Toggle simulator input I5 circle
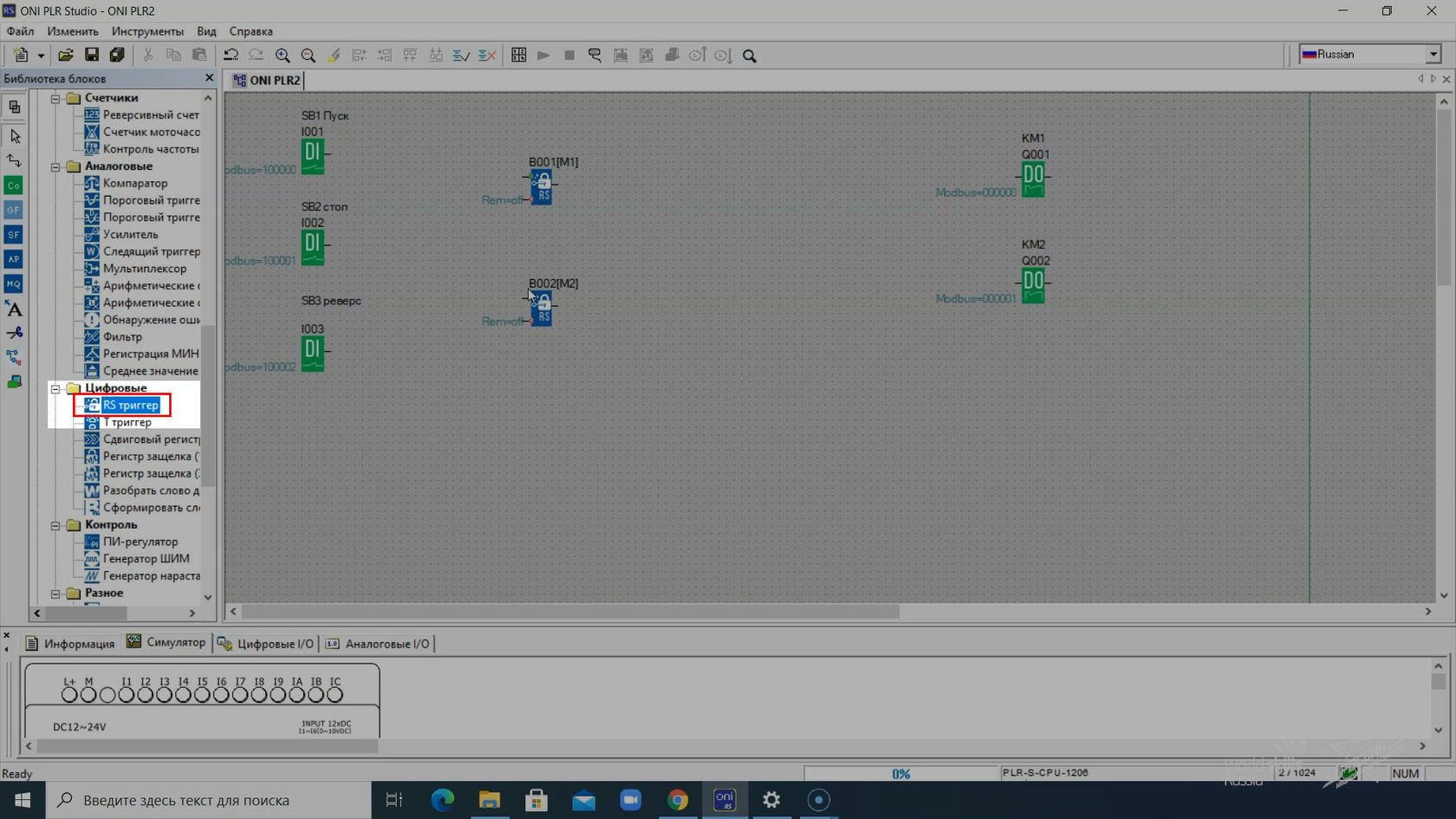The image size is (1456, 819). pos(202,694)
